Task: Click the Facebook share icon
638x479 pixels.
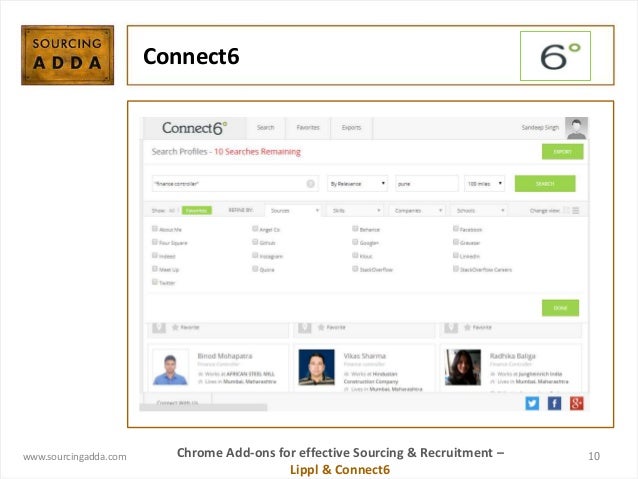Action: click(x=554, y=403)
